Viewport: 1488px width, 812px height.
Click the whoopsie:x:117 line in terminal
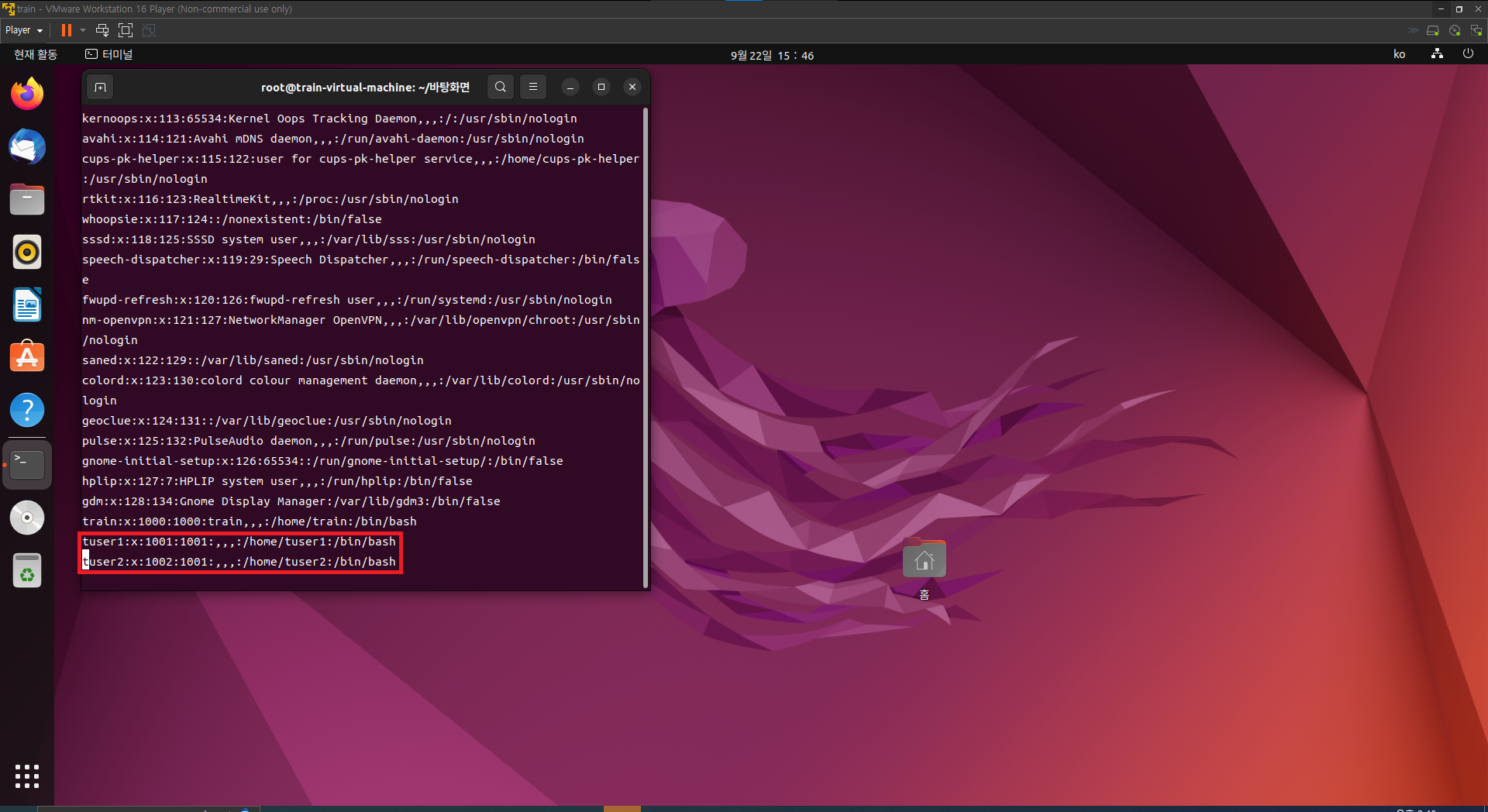click(232, 219)
